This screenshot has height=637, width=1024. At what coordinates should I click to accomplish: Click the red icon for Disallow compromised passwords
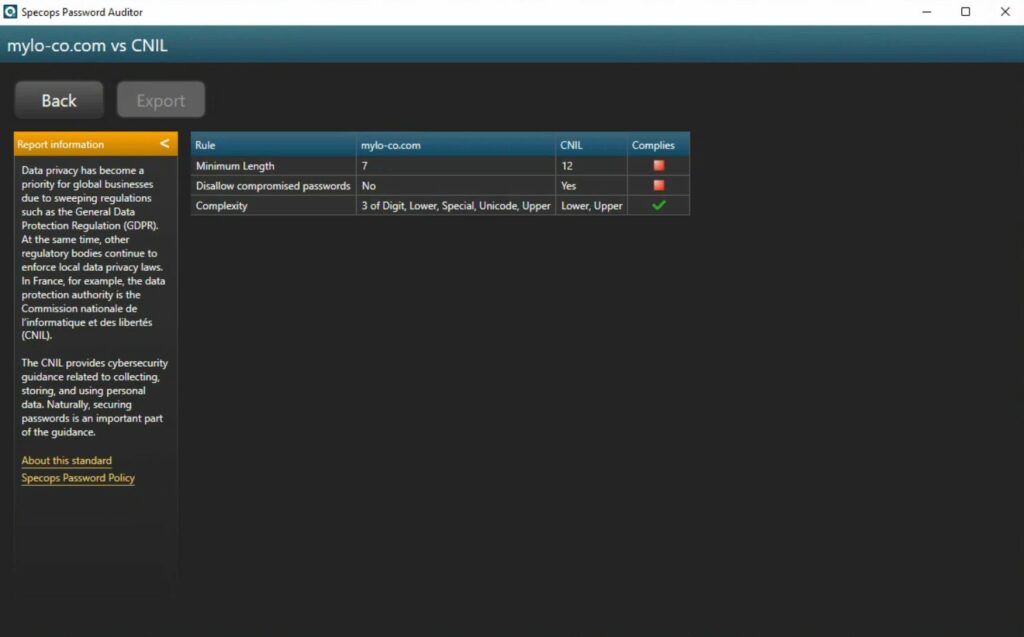point(659,186)
